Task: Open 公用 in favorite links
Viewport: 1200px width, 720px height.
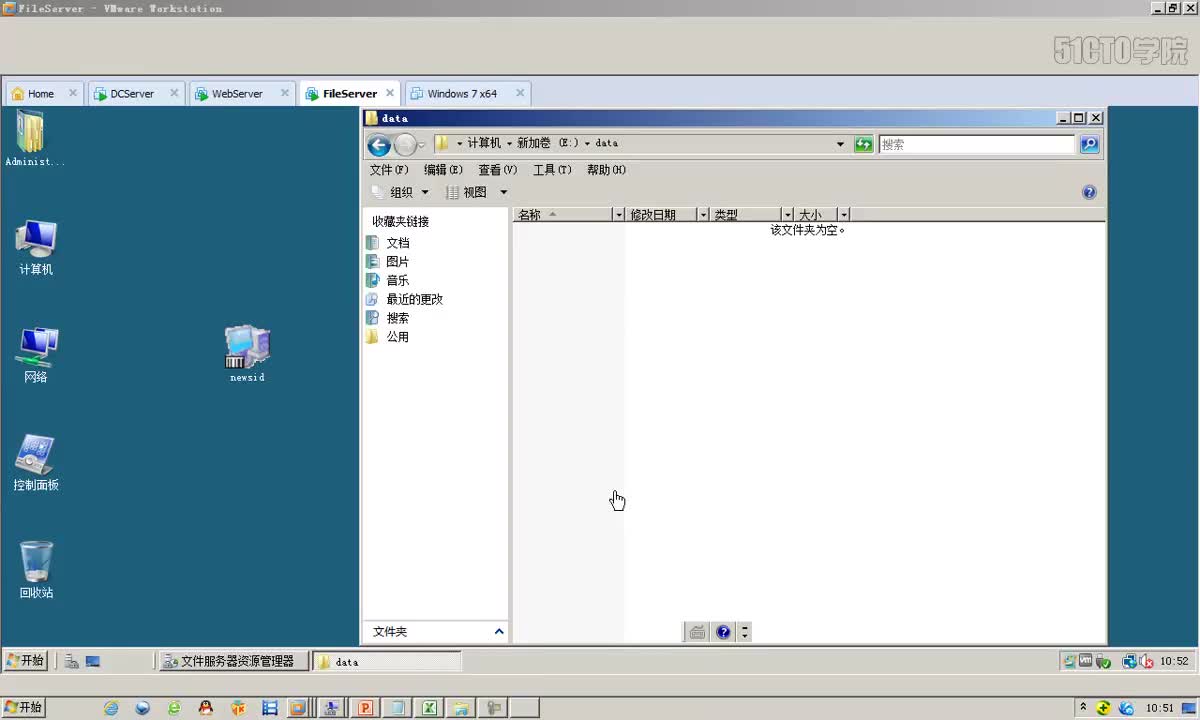Action: coord(387,337)
